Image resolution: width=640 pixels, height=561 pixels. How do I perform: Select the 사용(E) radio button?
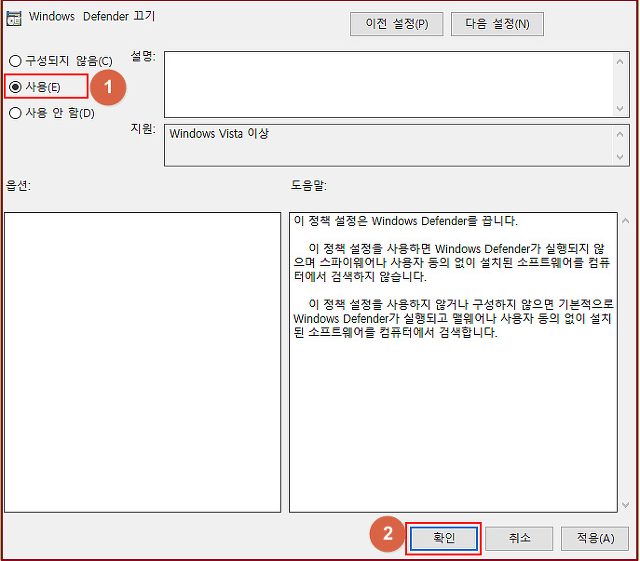35,87
